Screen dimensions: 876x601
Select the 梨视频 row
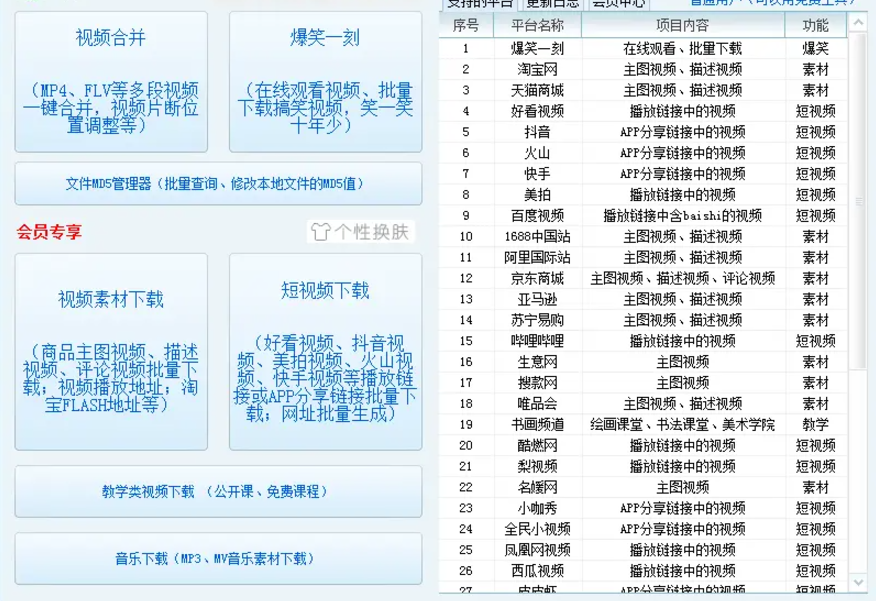(643, 466)
